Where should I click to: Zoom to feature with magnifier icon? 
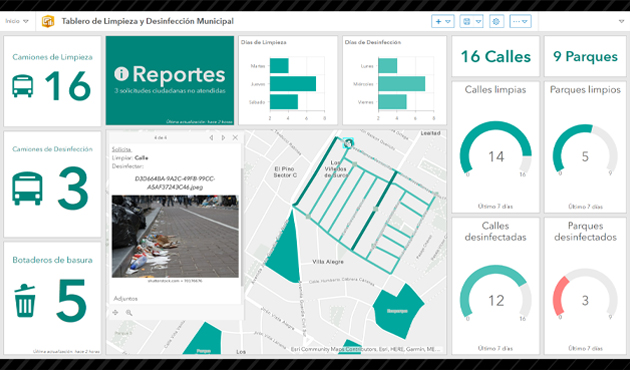pos(129,313)
